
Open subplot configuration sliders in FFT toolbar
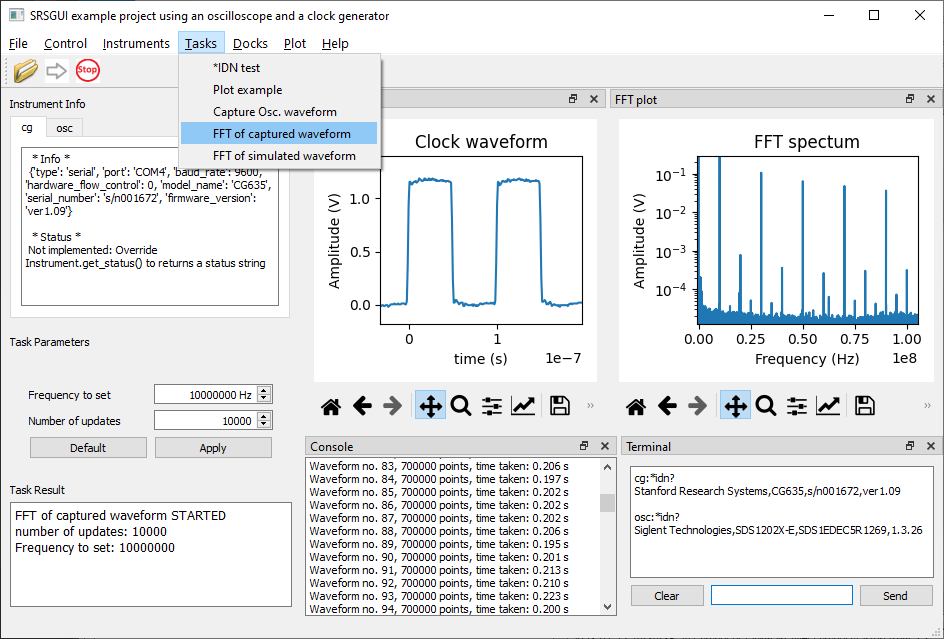pyautogui.click(x=796, y=407)
